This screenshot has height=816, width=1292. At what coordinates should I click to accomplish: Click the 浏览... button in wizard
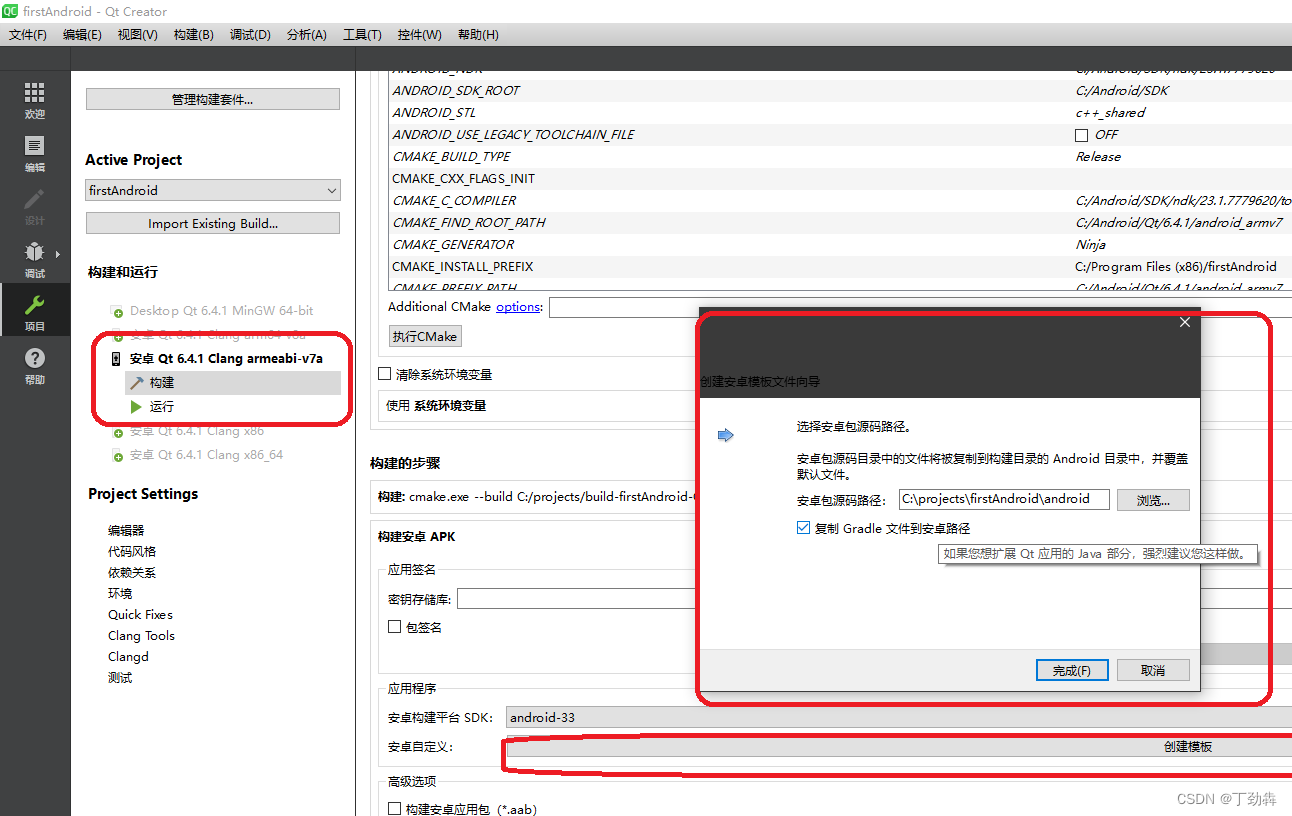click(1153, 499)
